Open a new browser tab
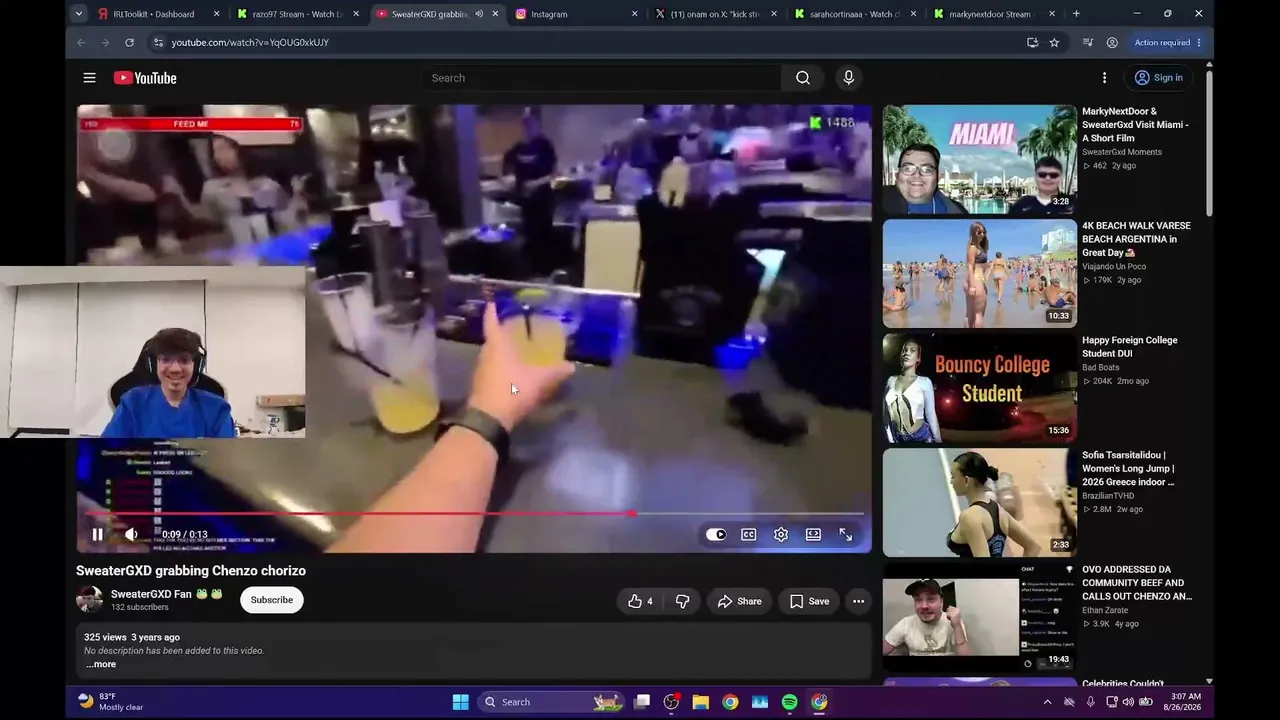 point(1076,14)
